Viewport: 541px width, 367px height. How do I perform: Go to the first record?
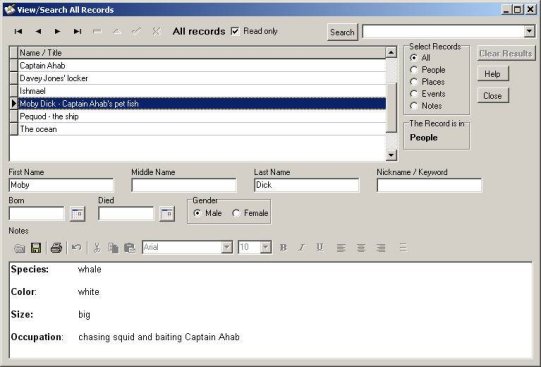click(18, 31)
